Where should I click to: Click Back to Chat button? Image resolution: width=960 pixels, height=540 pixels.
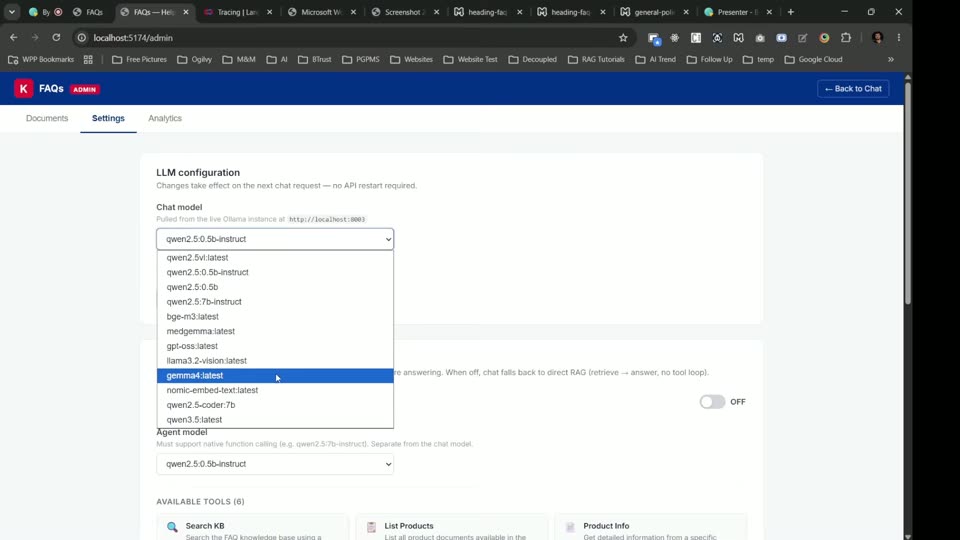coord(853,89)
